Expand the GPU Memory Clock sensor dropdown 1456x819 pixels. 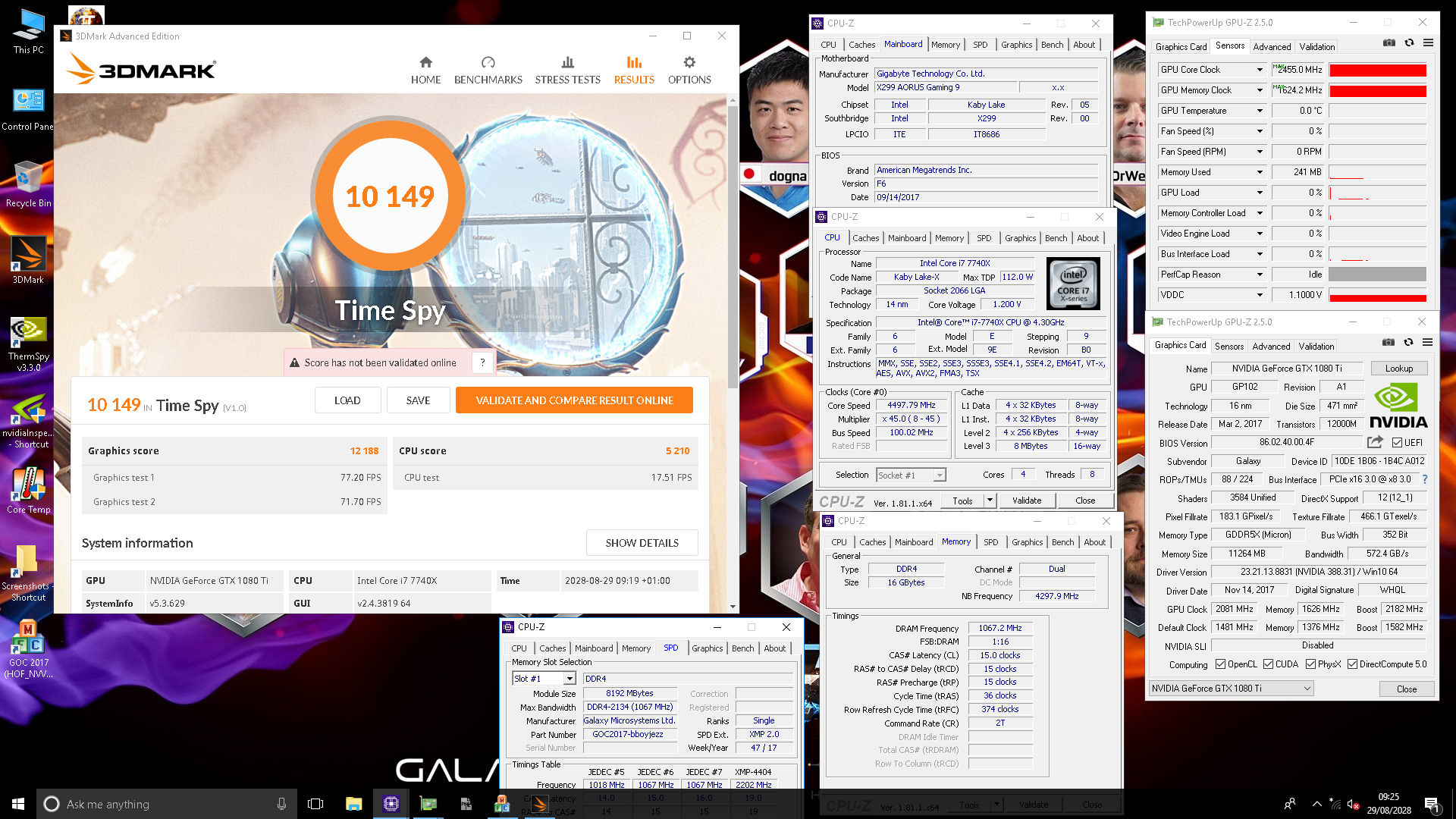click(1260, 90)
